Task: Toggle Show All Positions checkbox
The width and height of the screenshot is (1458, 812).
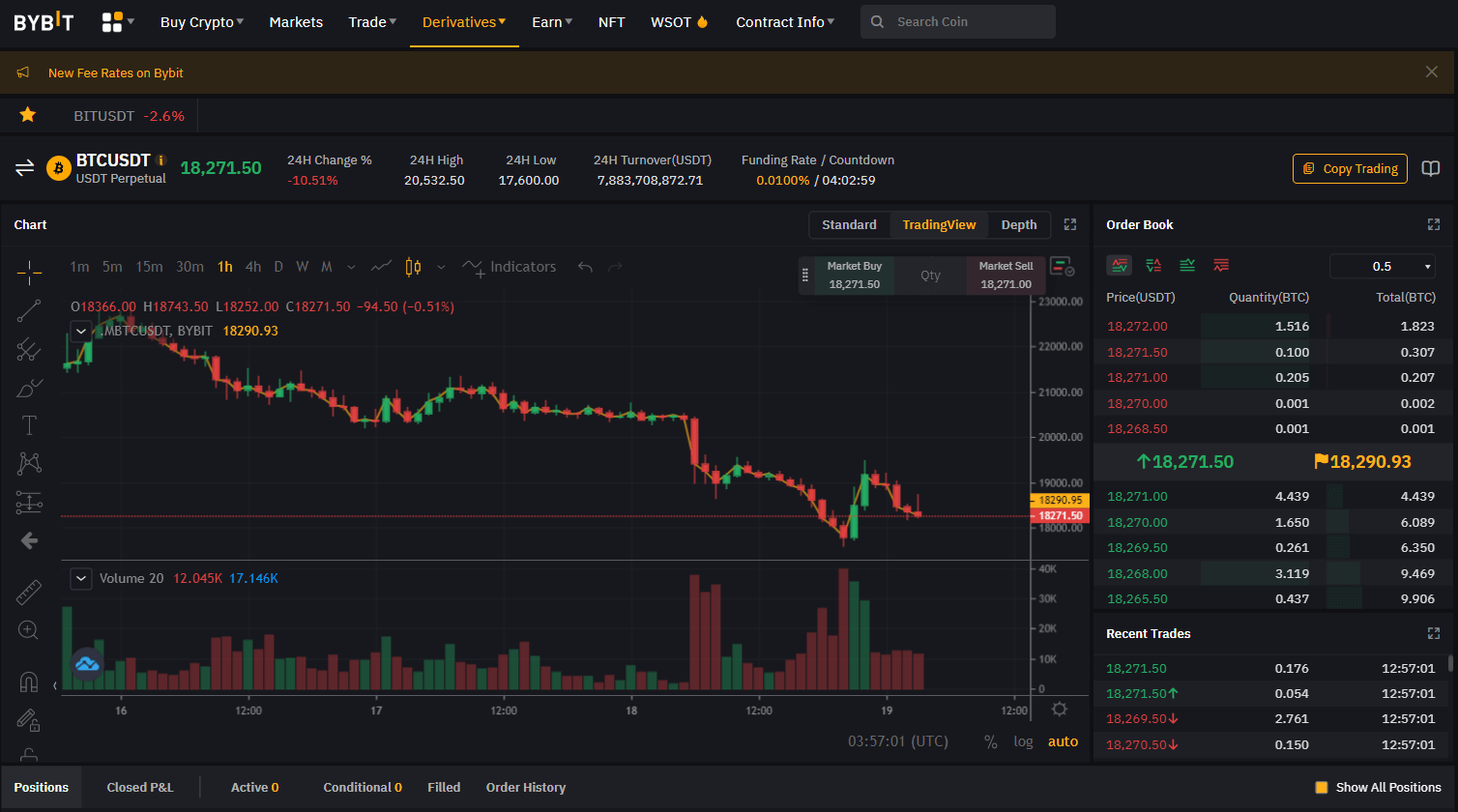Action: (1322, 787)
